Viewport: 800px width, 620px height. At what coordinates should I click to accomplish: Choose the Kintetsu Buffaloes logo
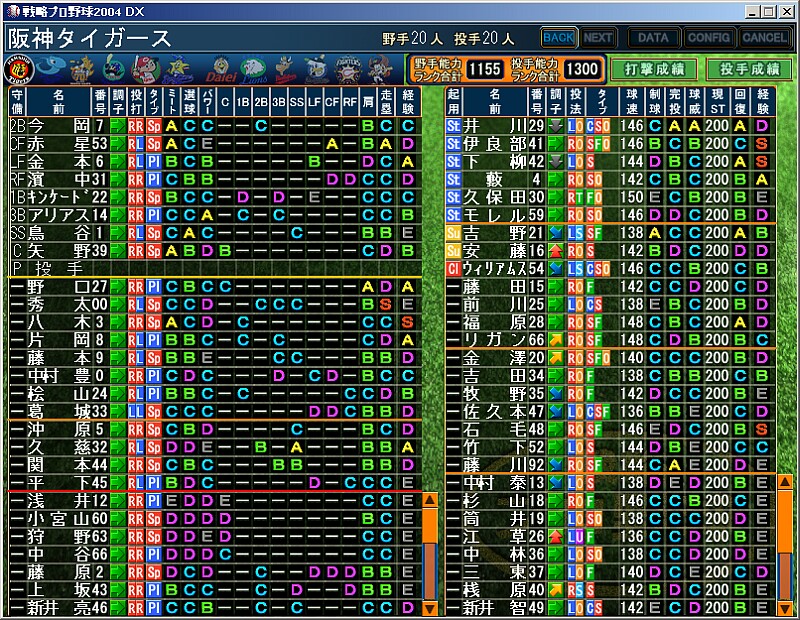pyautogui.click(x=286, y=70)
